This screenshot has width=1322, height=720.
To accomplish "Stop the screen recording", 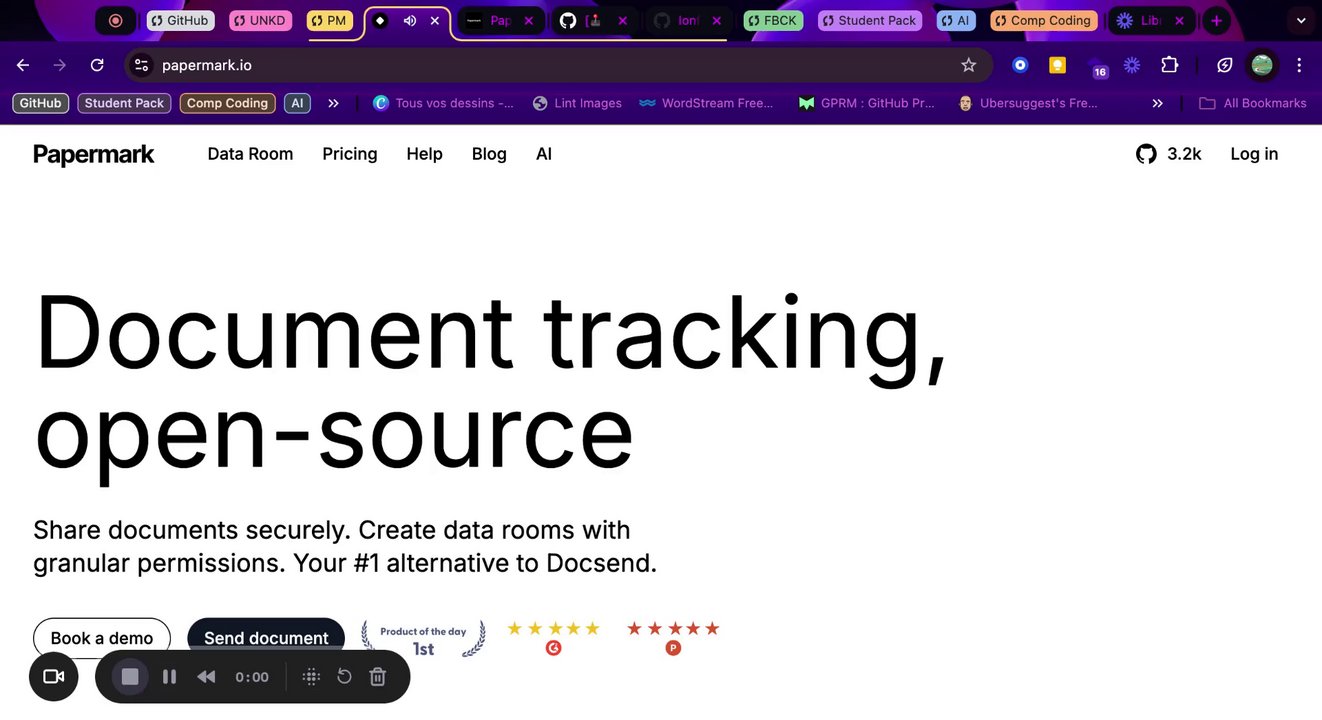I will [x=130, y=677].
